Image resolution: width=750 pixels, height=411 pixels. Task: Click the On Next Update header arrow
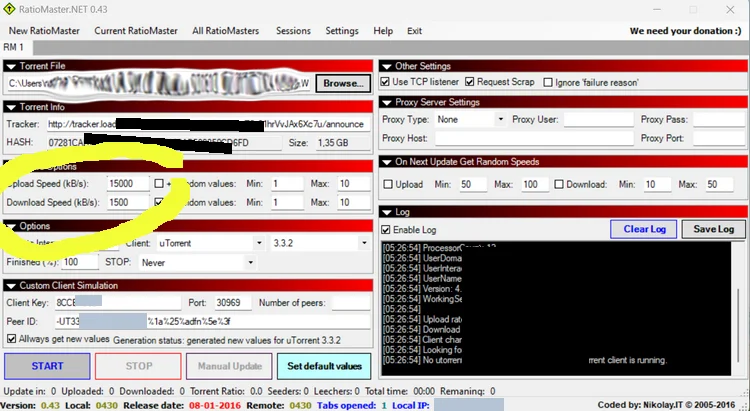(387, 162)
